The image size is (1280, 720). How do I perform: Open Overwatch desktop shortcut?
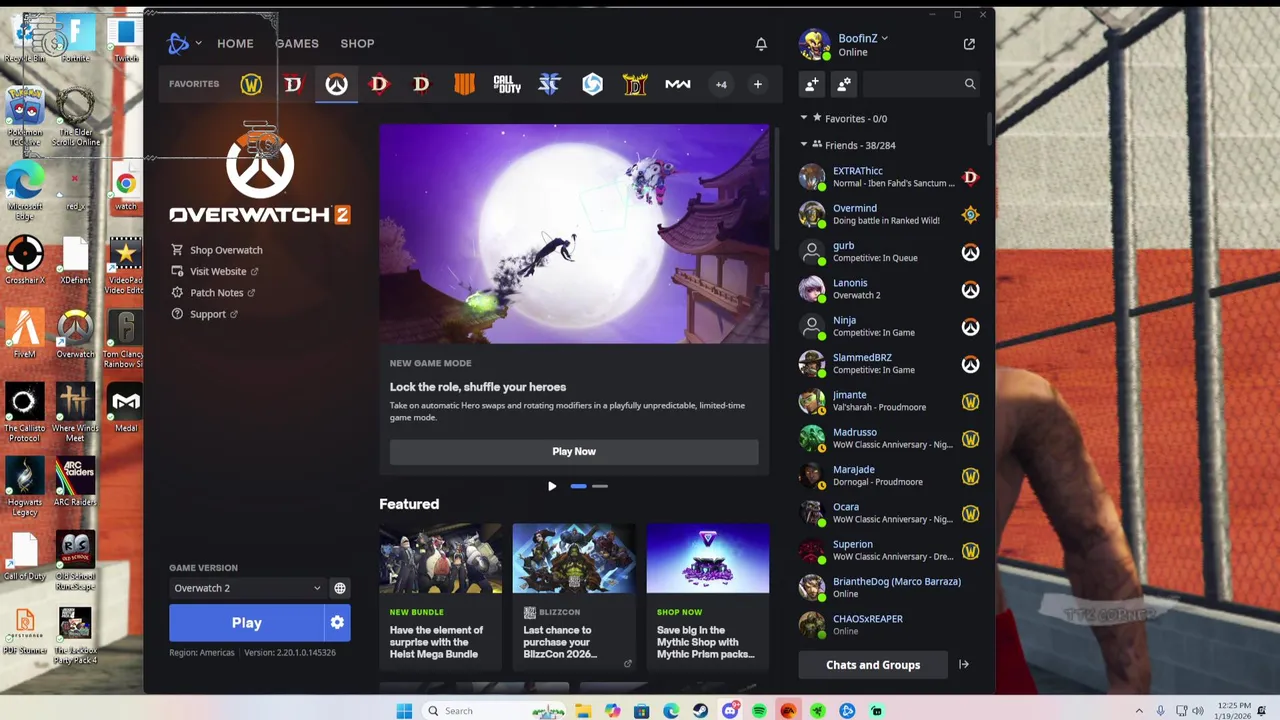click(x=75, y=335)
